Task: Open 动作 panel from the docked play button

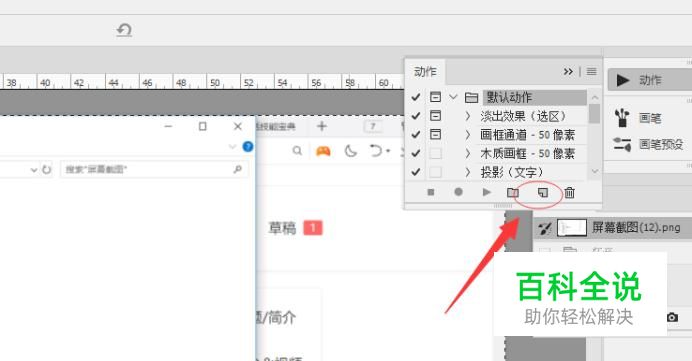Action: pyautogui.click(x=623, y=80)
